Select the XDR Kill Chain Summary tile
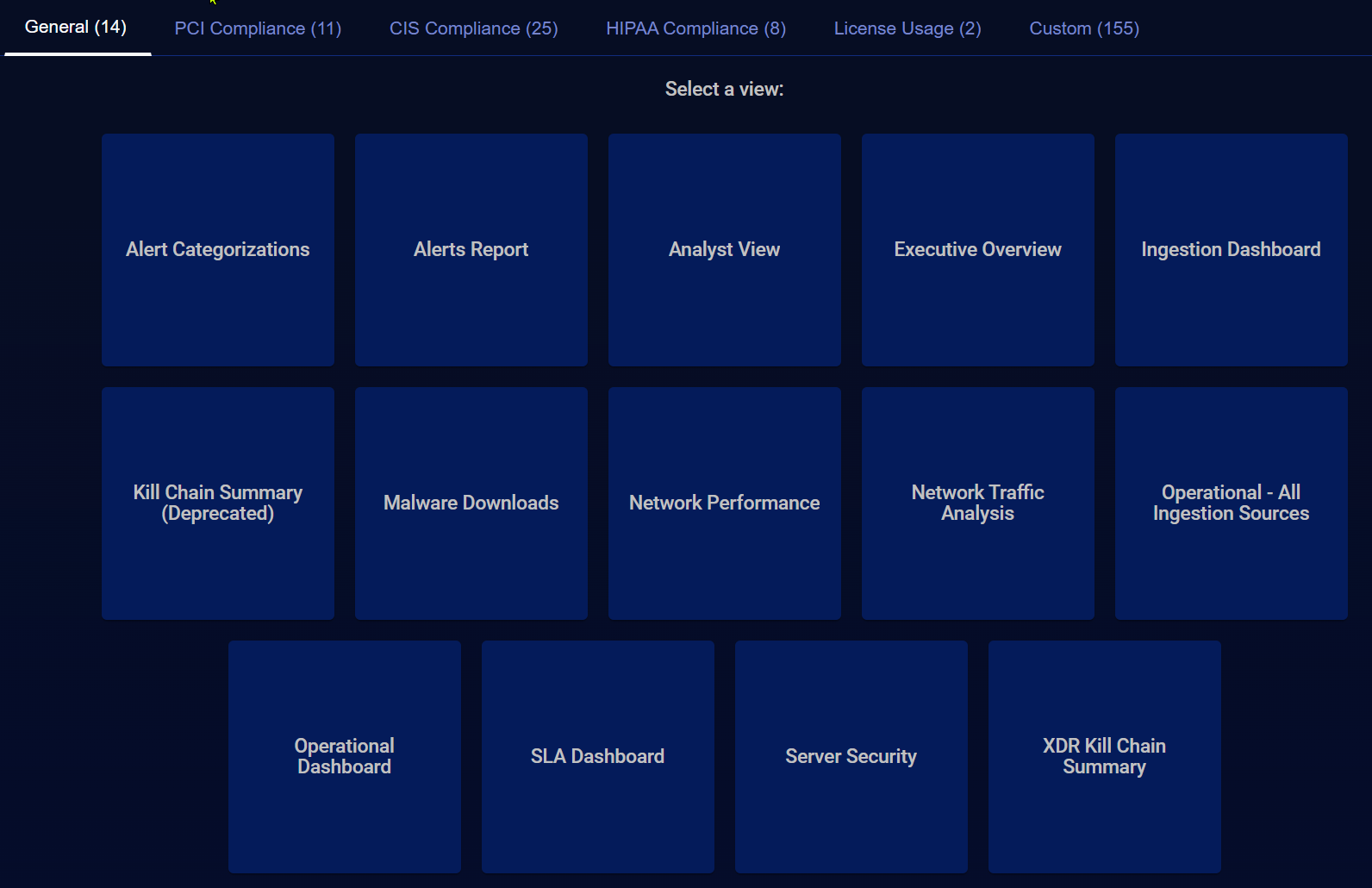Image resolution: width=1372 pixels, height=888 pixels. coord(1105,757)
